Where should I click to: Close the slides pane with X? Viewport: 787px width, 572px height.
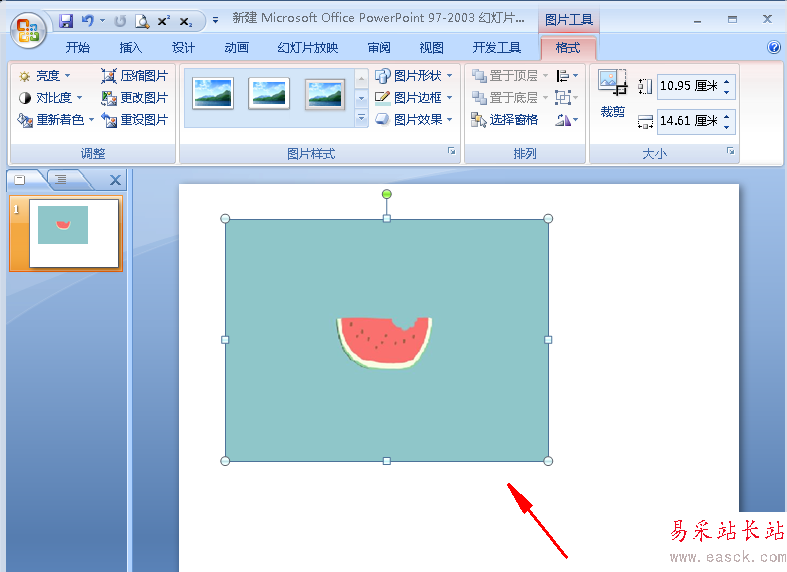(115, 180)
